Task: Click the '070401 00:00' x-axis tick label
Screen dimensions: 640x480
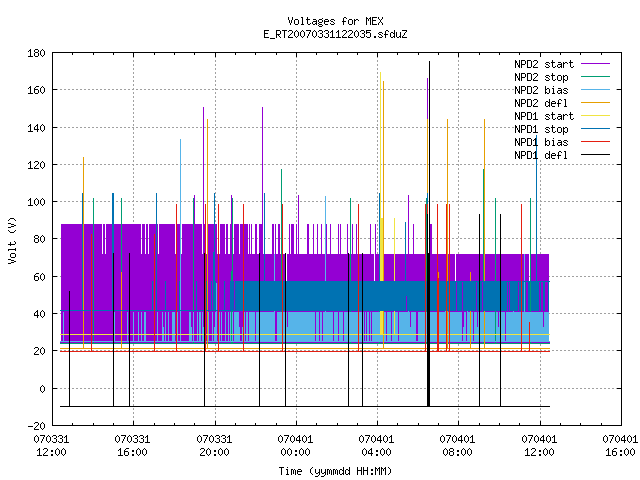Action: coord(295,446)
